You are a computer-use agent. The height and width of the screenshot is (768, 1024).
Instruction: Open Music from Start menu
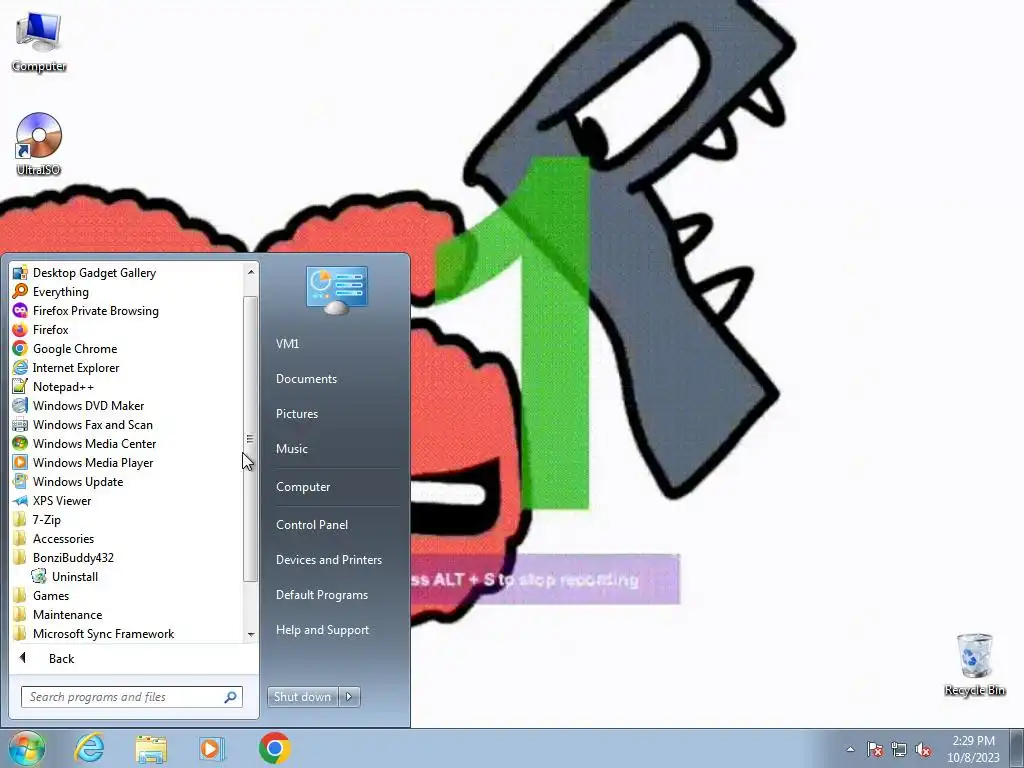click(x=292, y=449)
